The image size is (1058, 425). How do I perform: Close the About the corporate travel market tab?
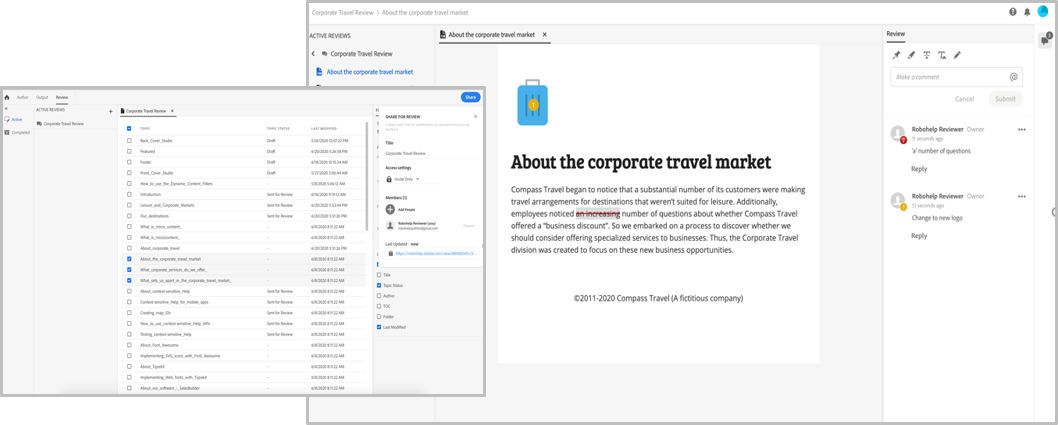click(x=545, y=34)
